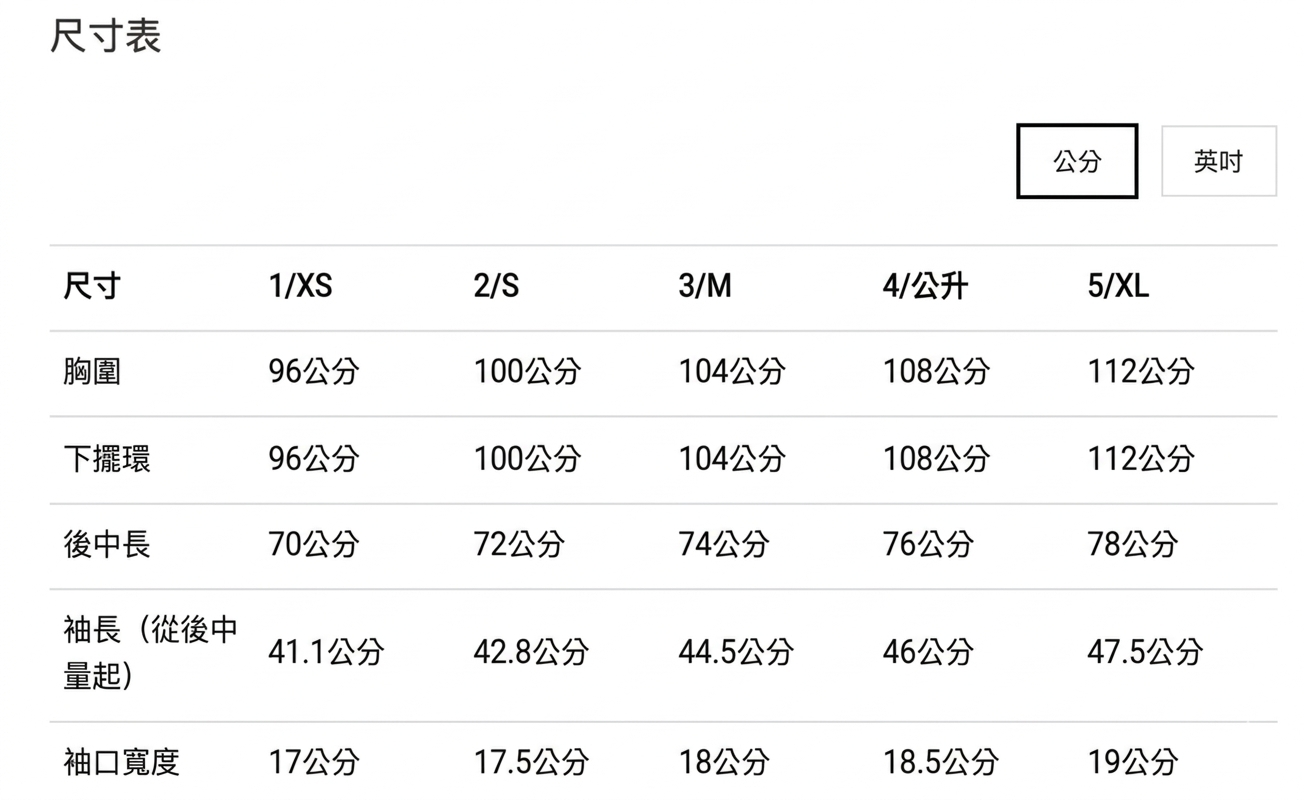The image size is (1304, 800).
Task: Click the 18.5公分 cuff width cell
Action: click(x=940, y=763)
